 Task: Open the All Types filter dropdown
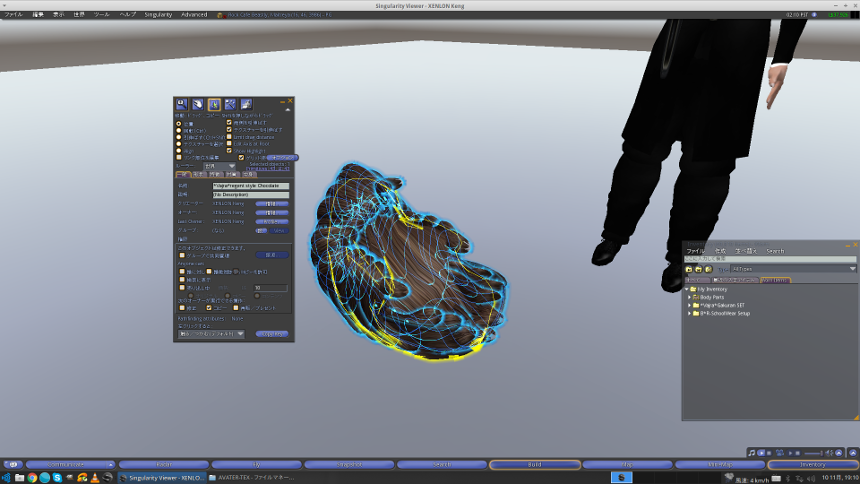pos(793,269)
